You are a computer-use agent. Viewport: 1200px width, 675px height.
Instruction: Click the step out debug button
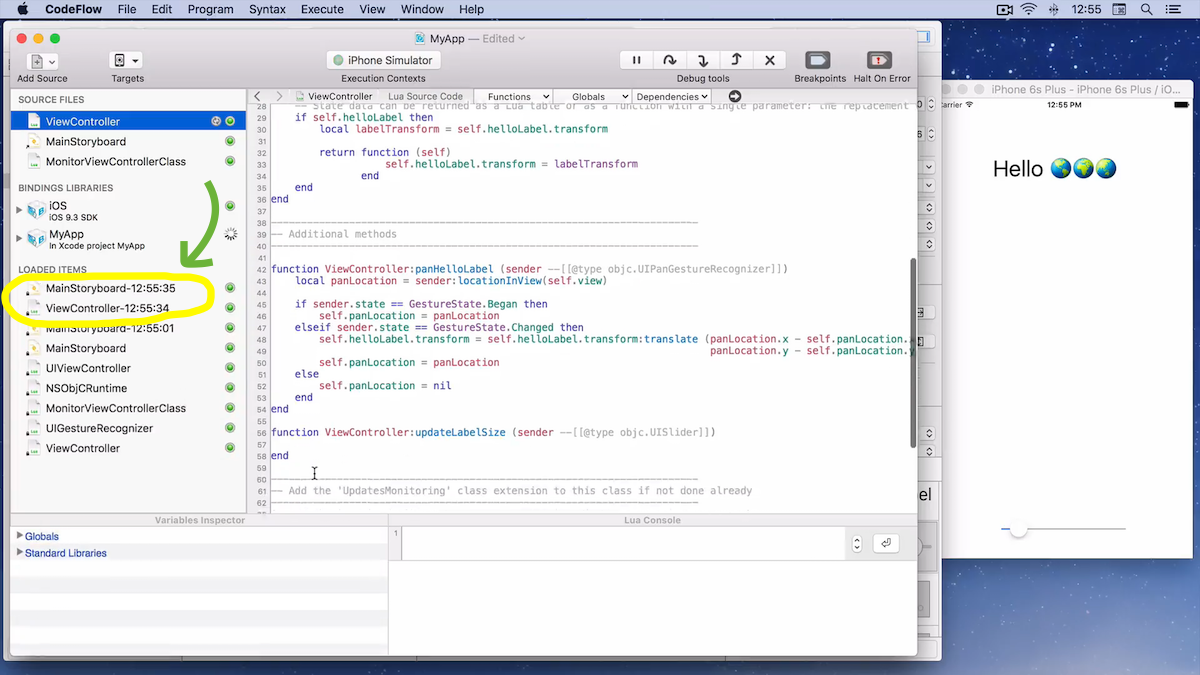[736, 60]
